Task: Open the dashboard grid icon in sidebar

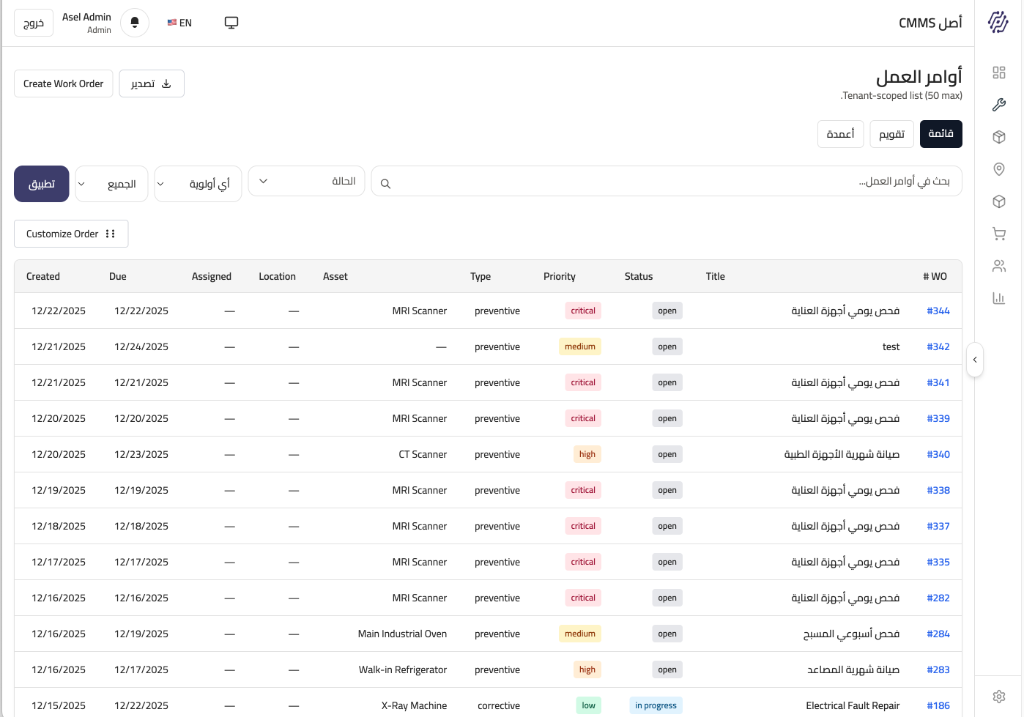Action: point(998,72)
